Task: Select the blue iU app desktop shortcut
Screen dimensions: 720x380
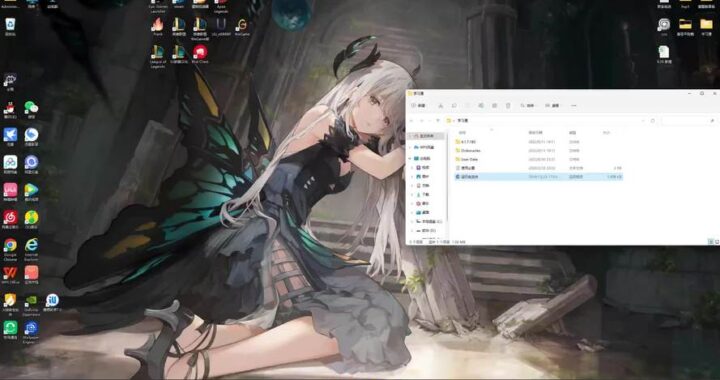Action: click(x=52, y=302)
